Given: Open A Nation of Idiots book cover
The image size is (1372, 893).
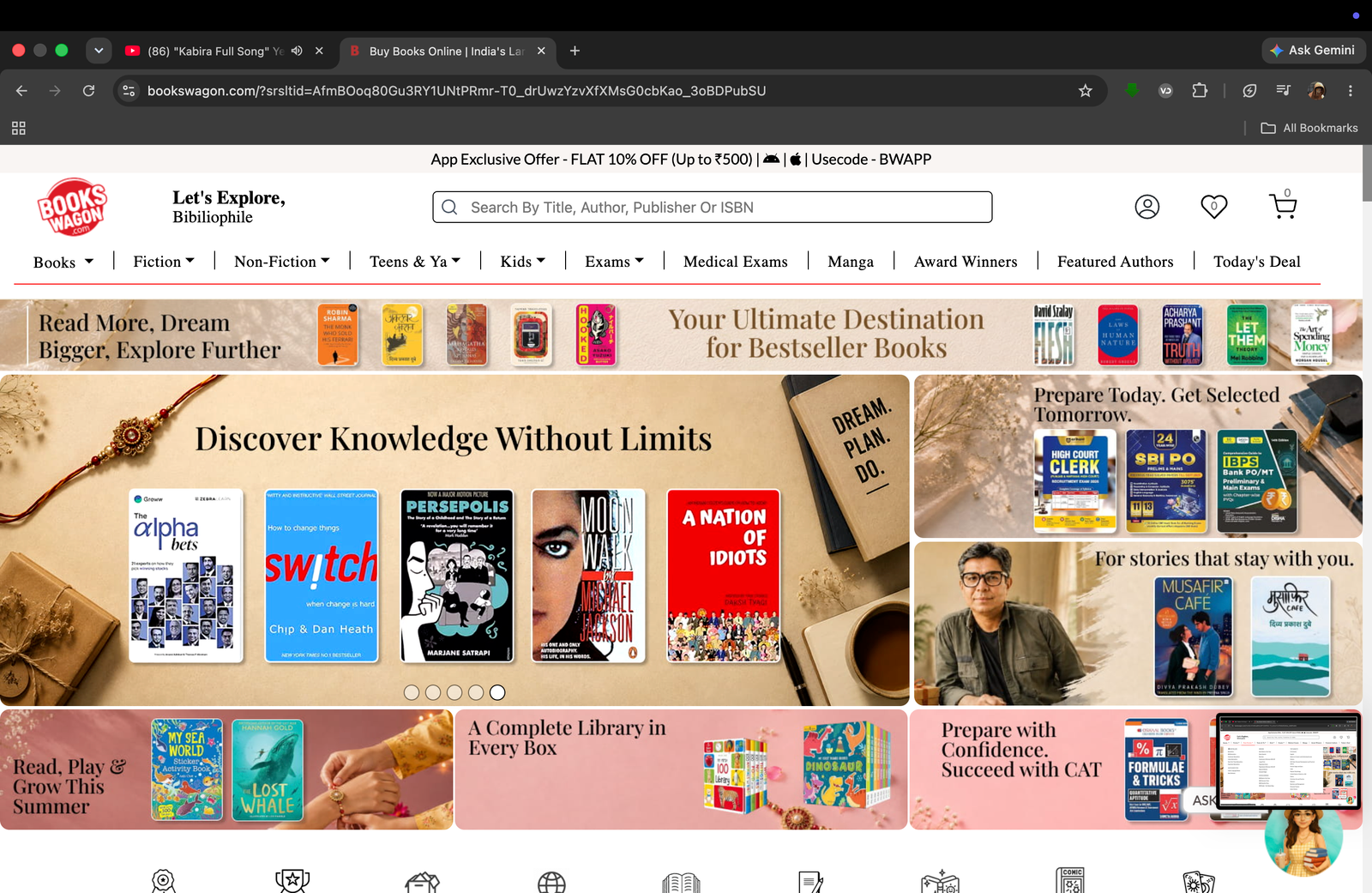Looking at the screenshot, I should click(x=724, y=576).
